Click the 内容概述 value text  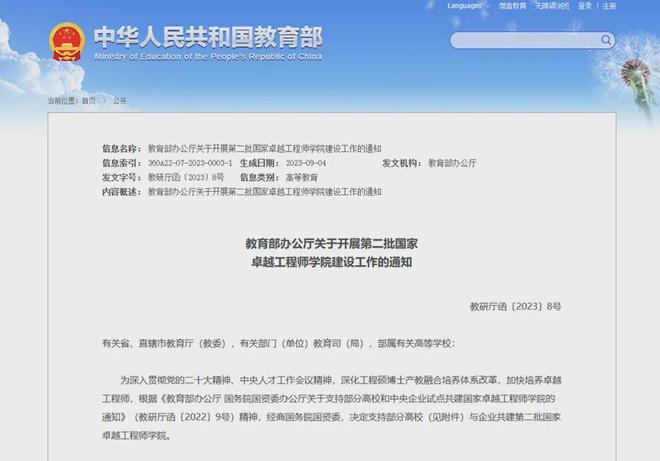pos(264,192)
